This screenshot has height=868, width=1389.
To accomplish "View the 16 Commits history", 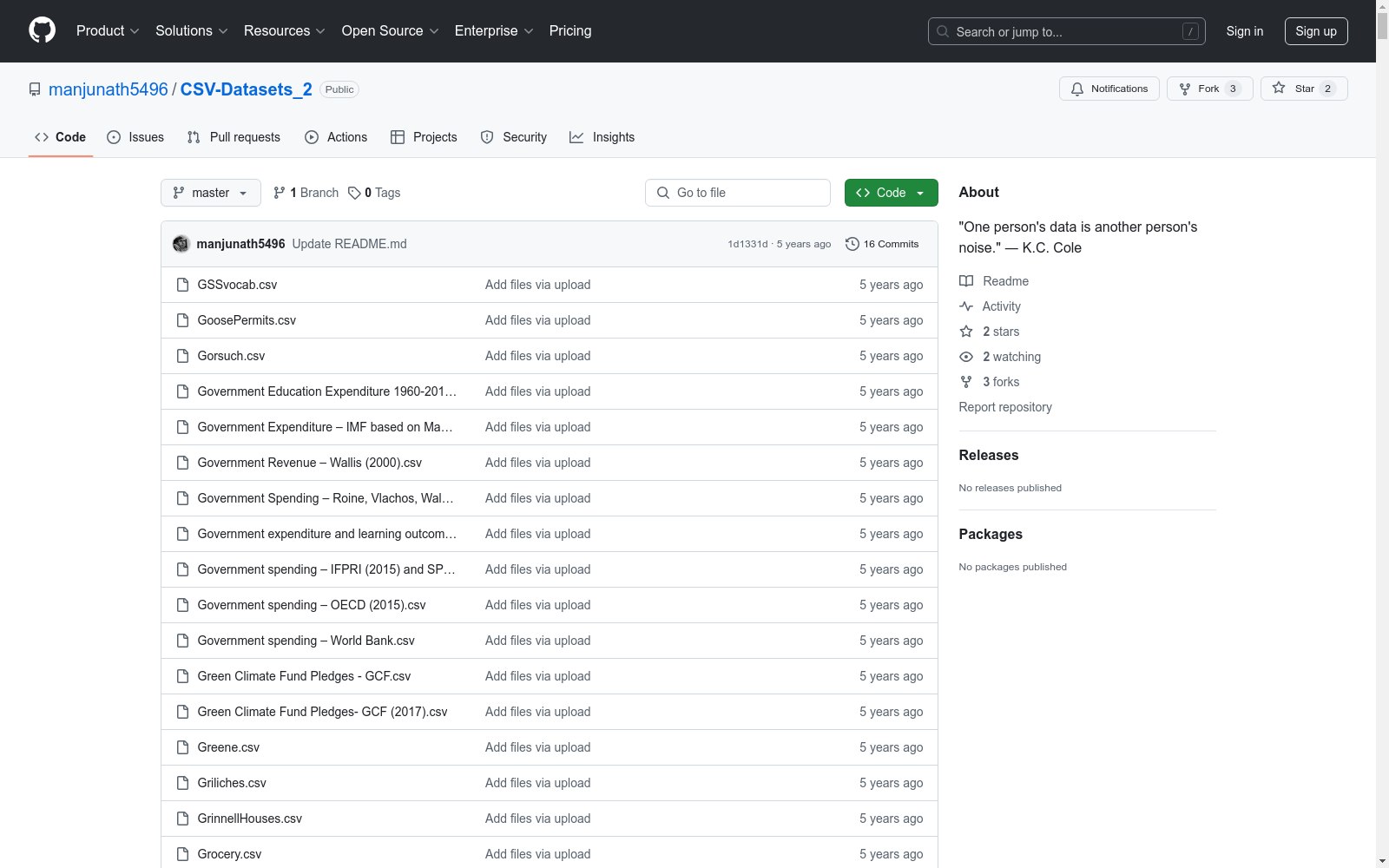I will click(x=882, y=244).
